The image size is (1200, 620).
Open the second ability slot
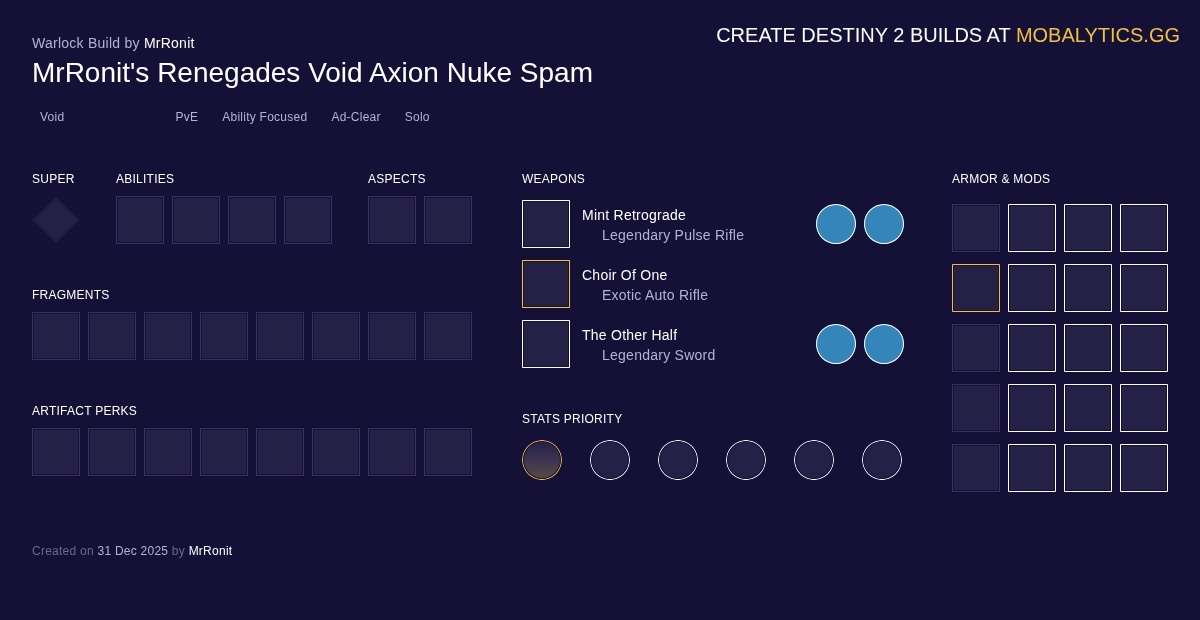(x=196, y=220)
